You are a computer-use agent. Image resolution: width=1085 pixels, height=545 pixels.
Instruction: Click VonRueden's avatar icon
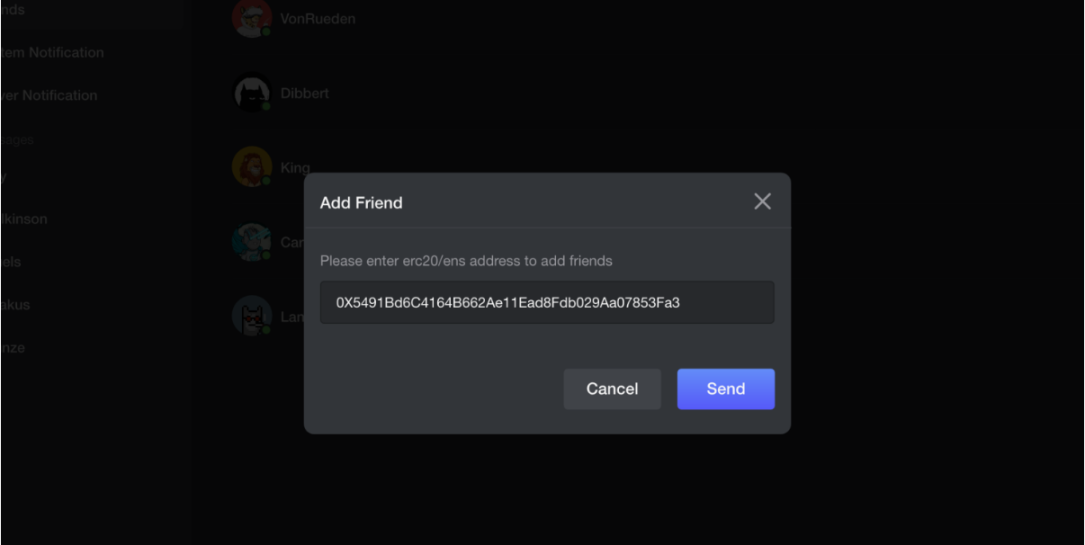[251, 18]
